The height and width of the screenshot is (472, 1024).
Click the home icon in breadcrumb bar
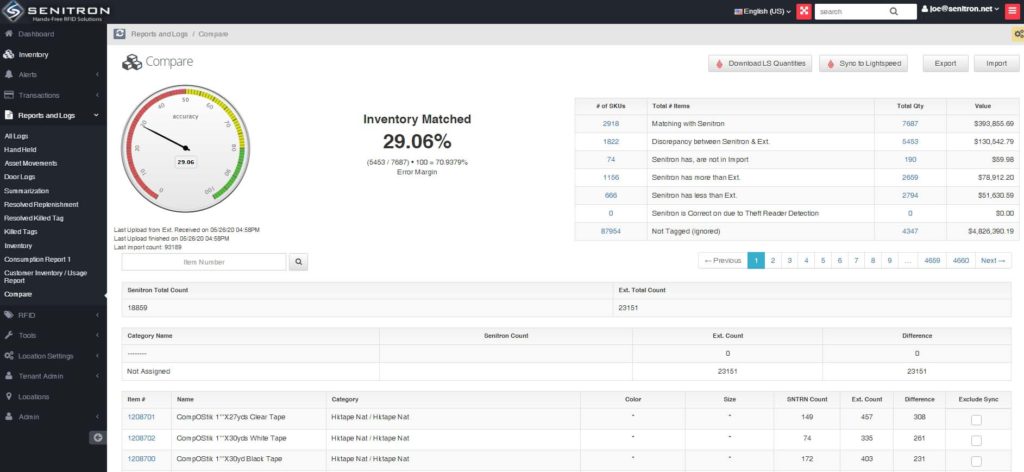tap(120, 34)
